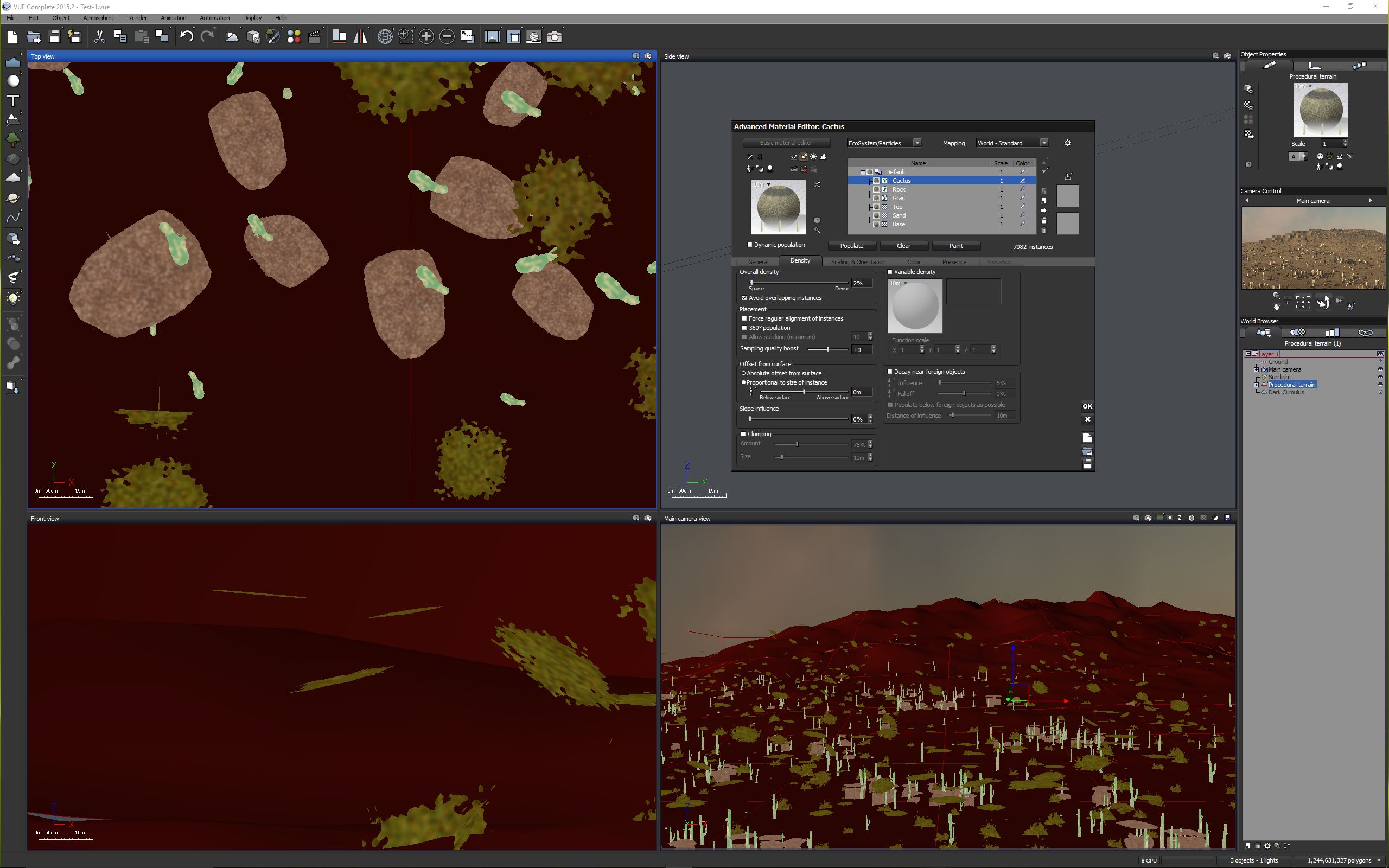Click the light bulb tool in sidebar
The height and width of the screenshot is (868, 1389).
tap(12, 297)
